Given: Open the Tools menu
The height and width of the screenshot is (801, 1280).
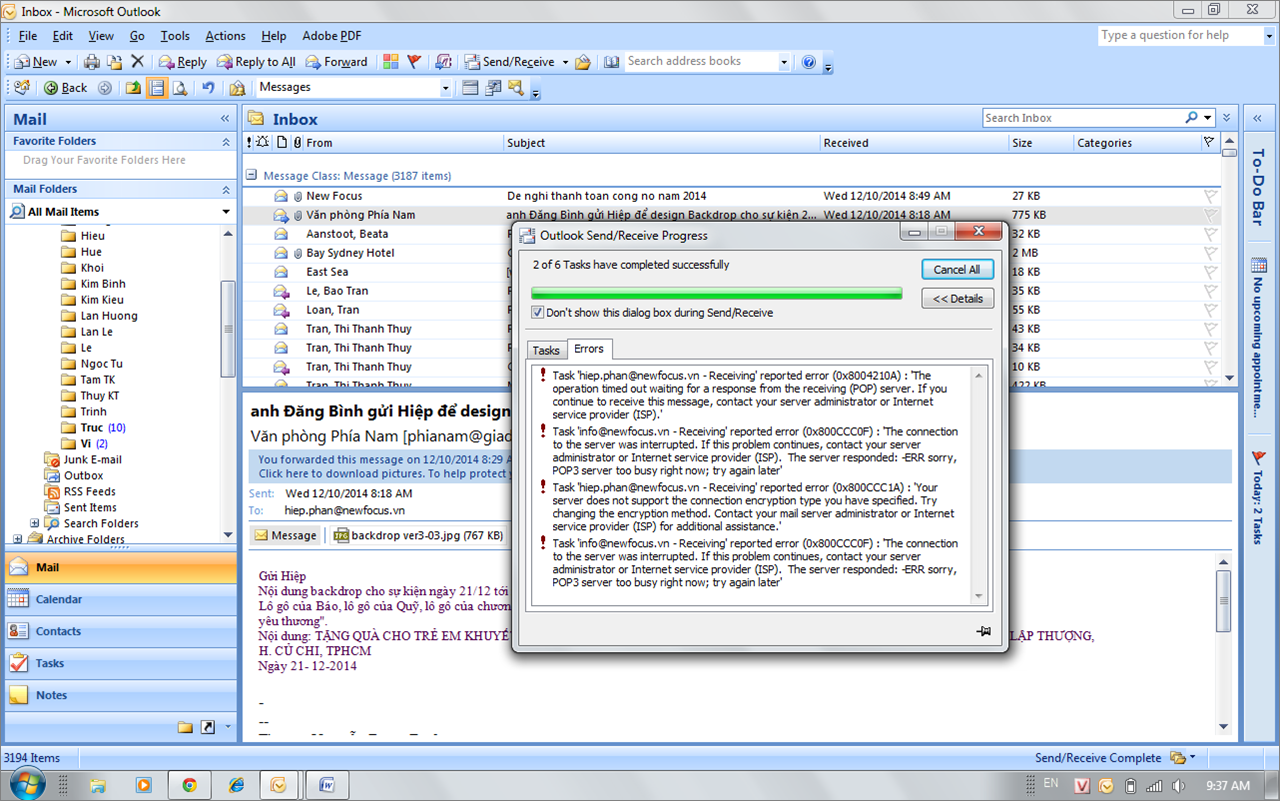Looking at the screenshot, I should [175, 36].
